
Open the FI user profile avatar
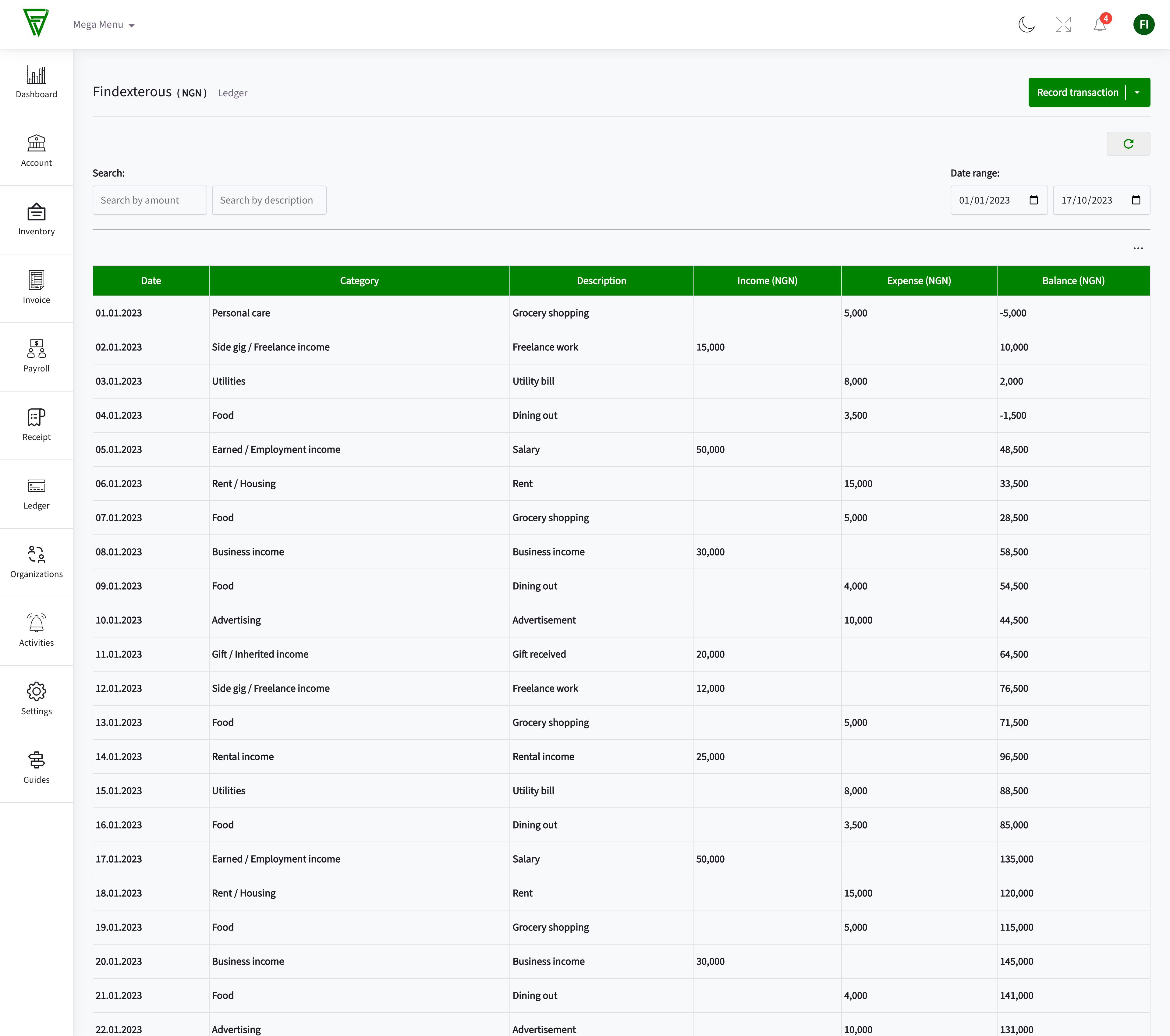pos(1144,24)
